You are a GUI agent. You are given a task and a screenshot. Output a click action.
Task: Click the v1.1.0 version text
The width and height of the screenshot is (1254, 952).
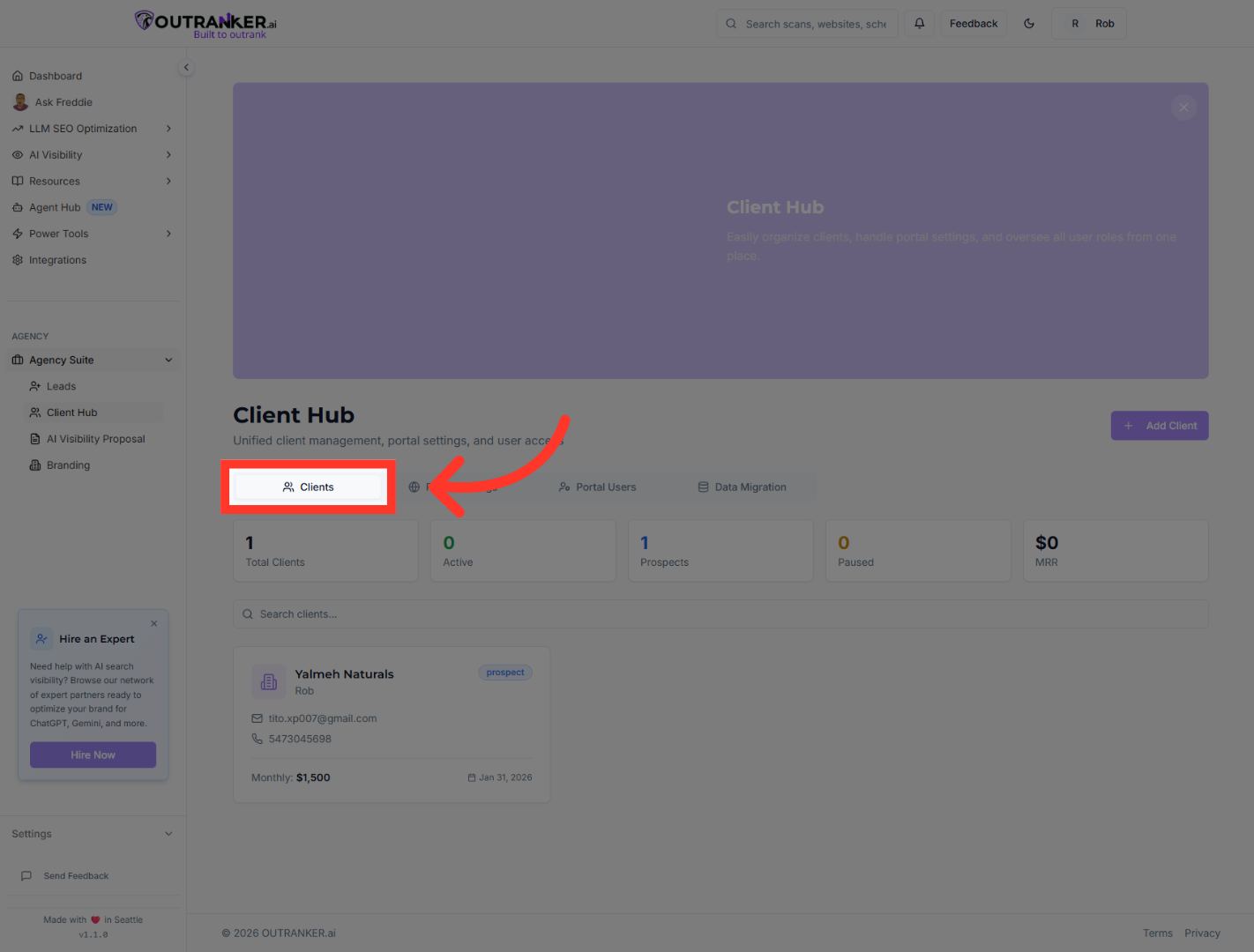[x=93, y=934]
